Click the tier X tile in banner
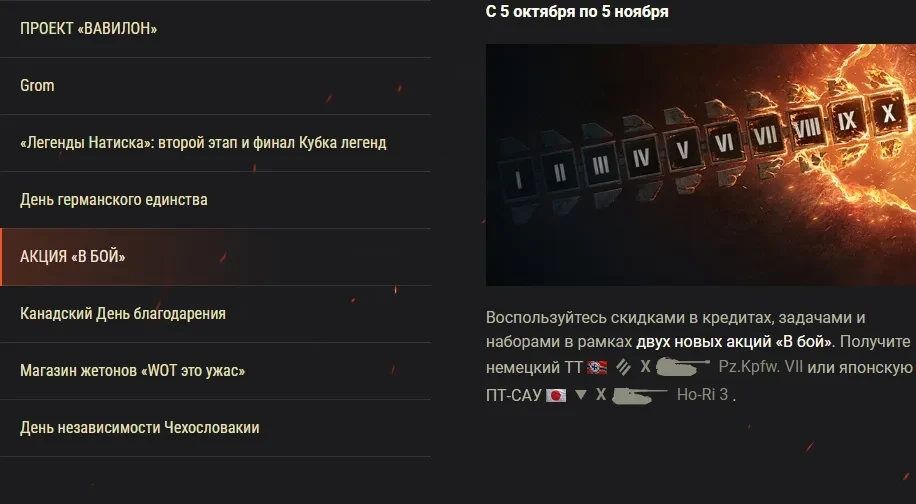Viewport: 916px width, 504px height. pyautogui.click(x=889, y=113)
